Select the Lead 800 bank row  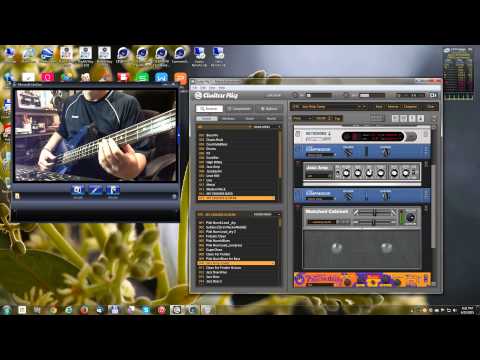tap(236, 176)
